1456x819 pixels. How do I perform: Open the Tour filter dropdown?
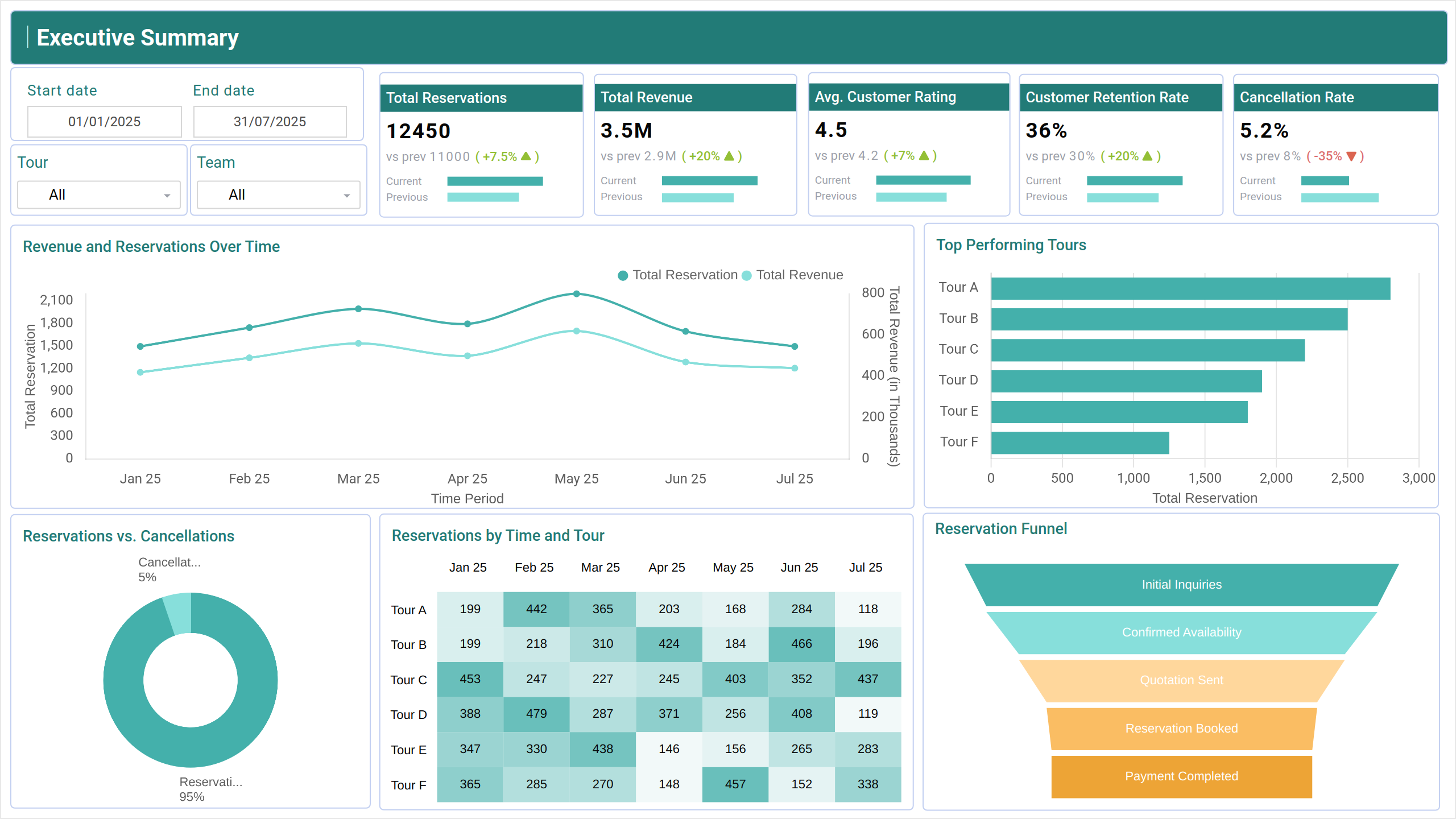[x=99, y=195]
